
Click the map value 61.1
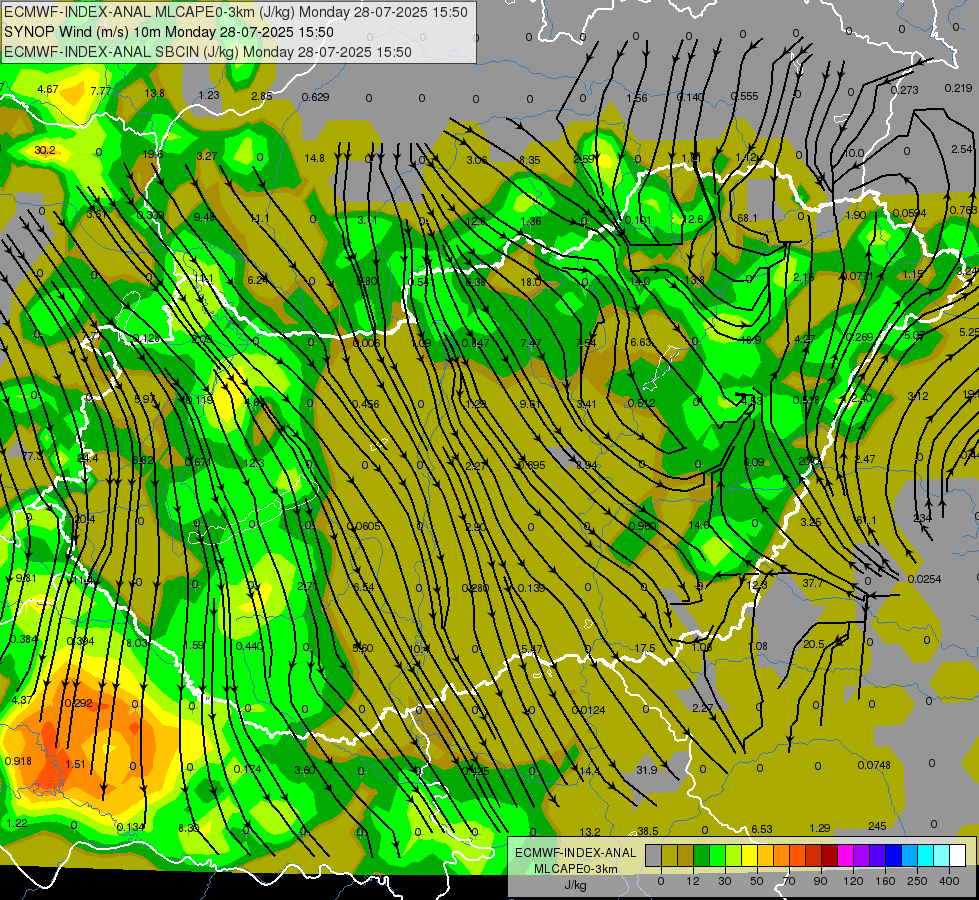click(x=866, y=520)
